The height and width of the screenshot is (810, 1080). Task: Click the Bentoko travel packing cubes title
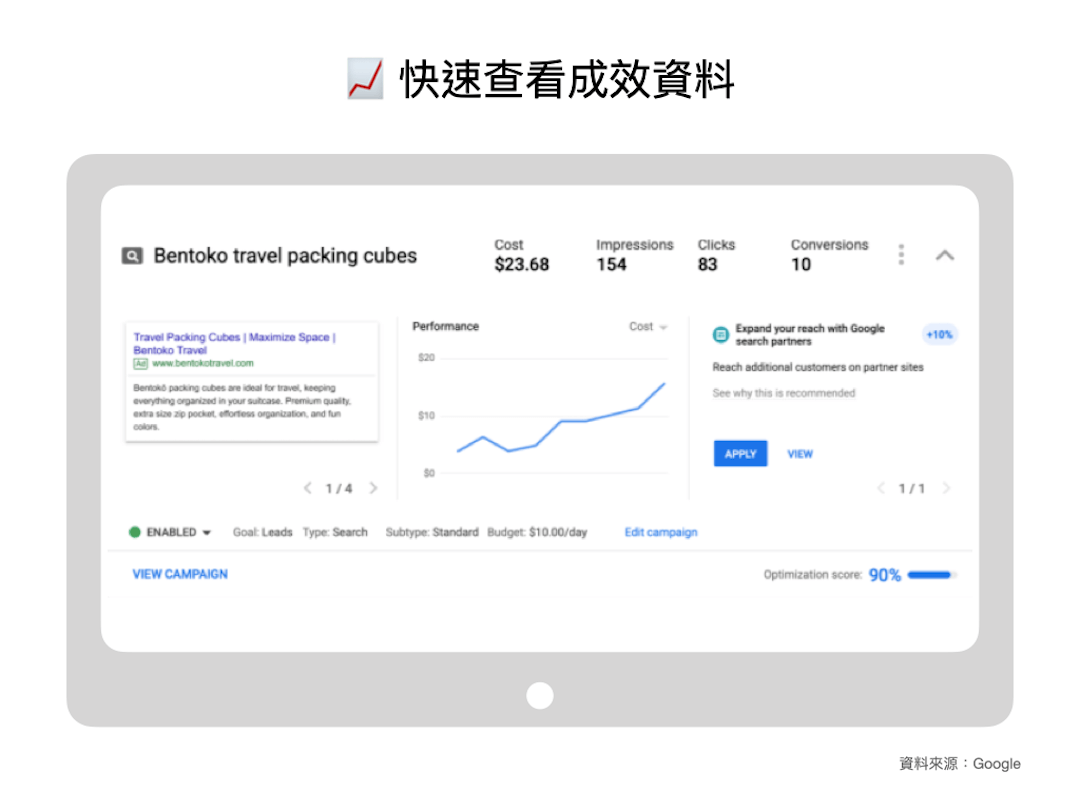click(x=285, y=256)
